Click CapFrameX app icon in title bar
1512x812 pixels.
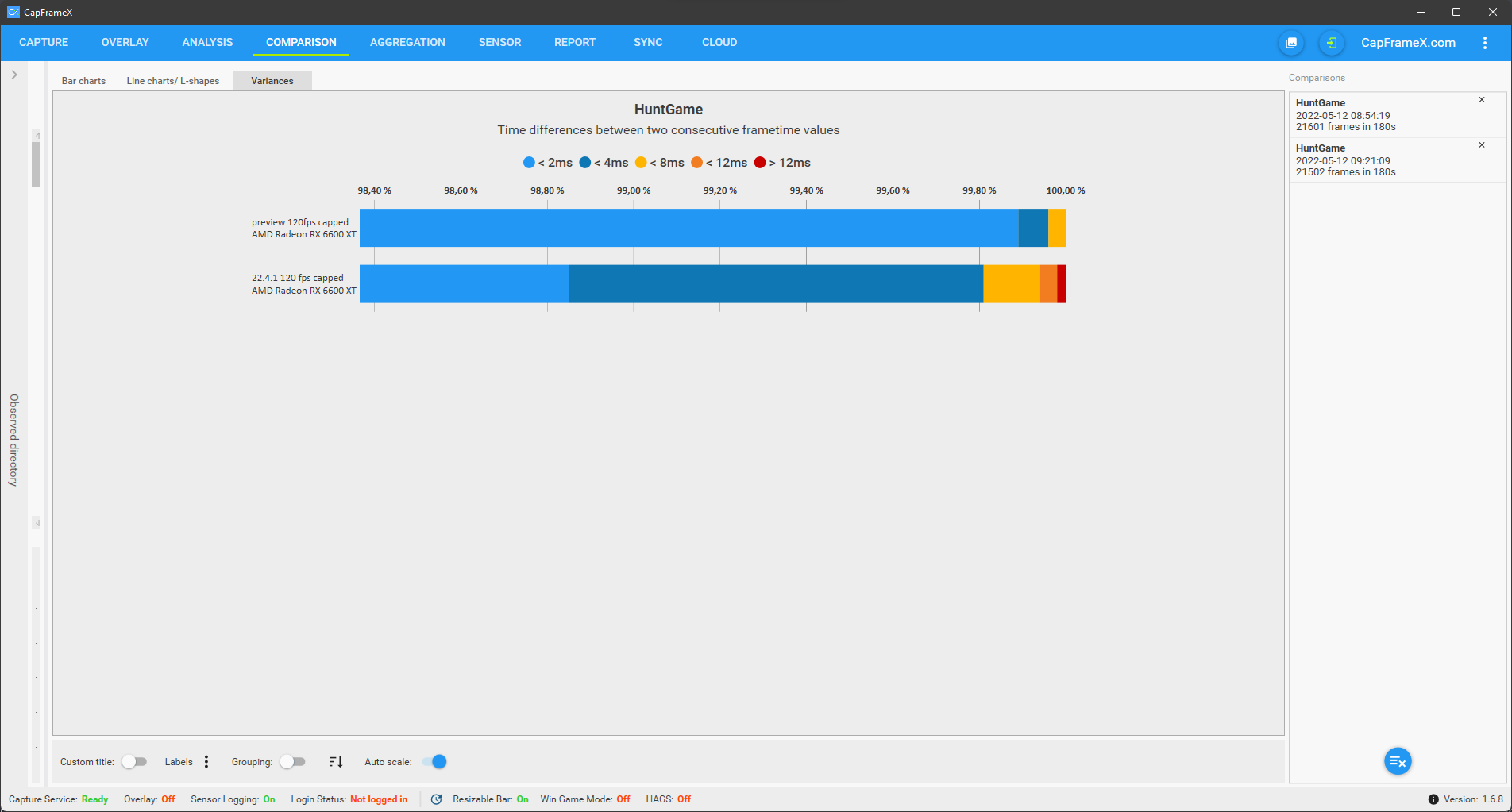point(13,12)
